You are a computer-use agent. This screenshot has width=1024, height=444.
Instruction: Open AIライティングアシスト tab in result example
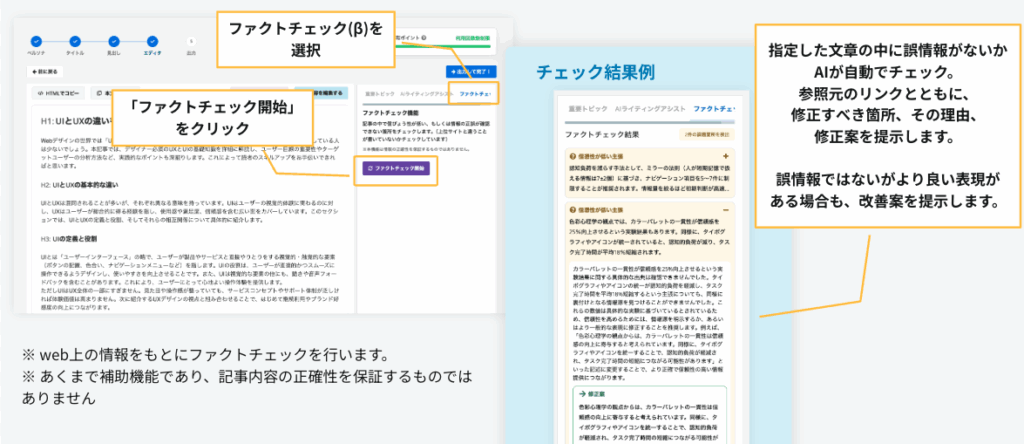(650, 108)
